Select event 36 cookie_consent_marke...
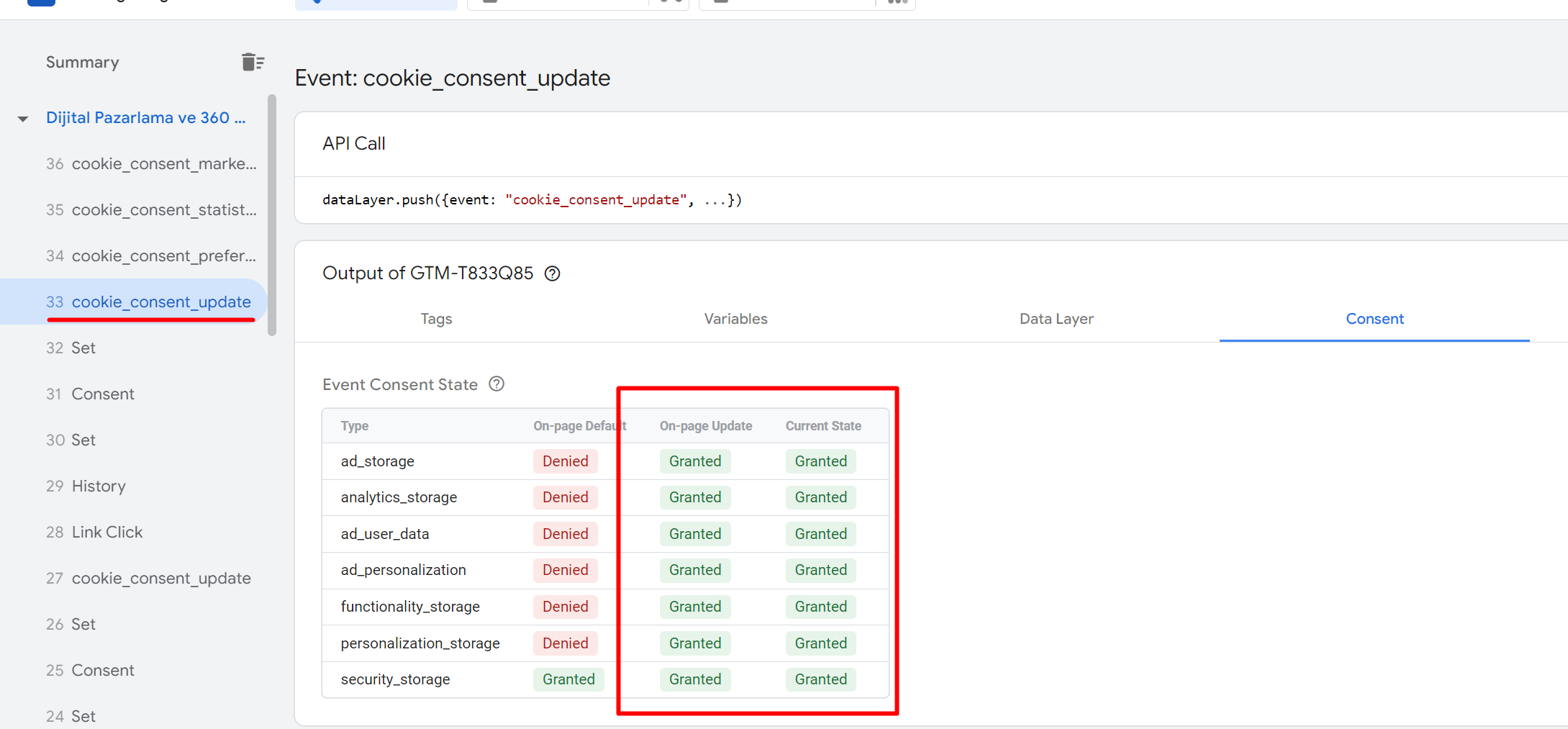Image resolution: width=1568 pixels, height=729 pixels. point(151,164)
